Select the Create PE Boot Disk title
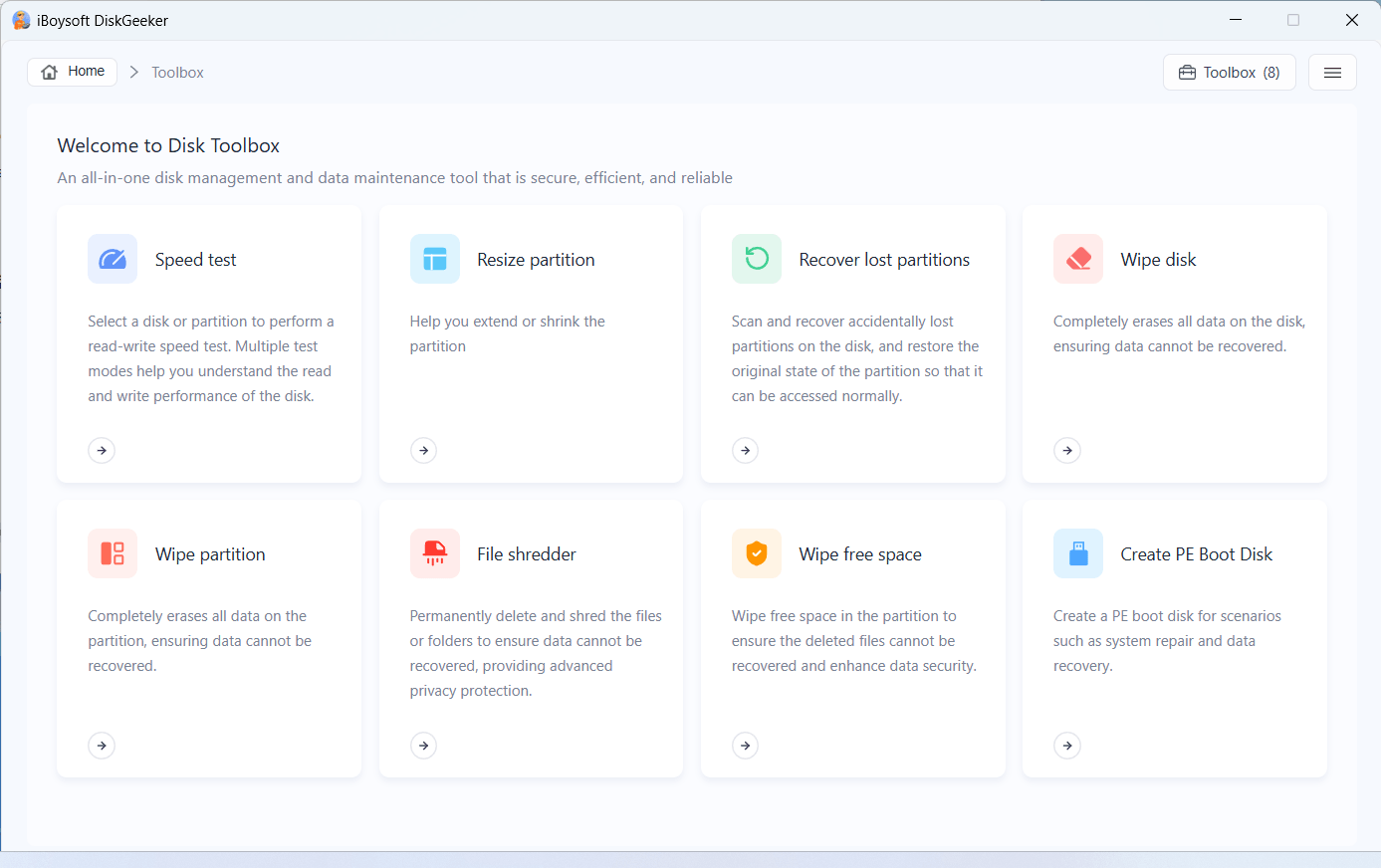The image size is (1381, 868). click(1197, 554)
